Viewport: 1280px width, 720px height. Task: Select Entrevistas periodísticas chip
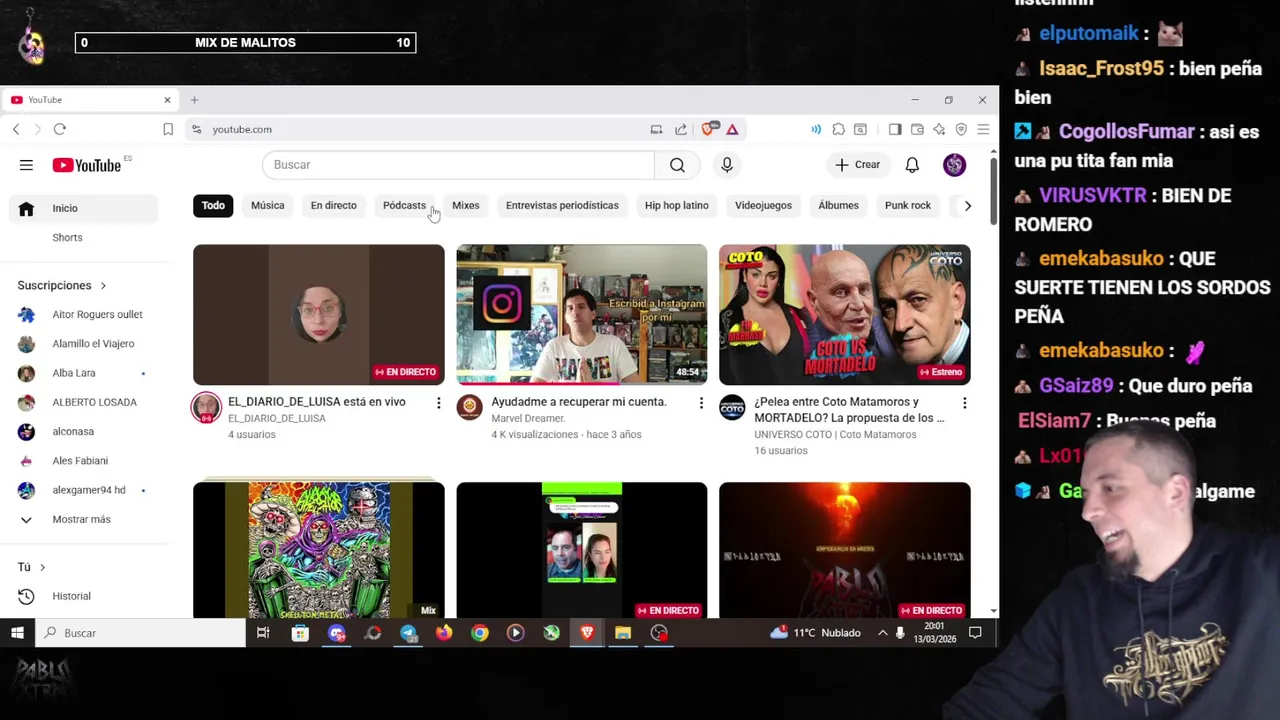click(562, 205)
